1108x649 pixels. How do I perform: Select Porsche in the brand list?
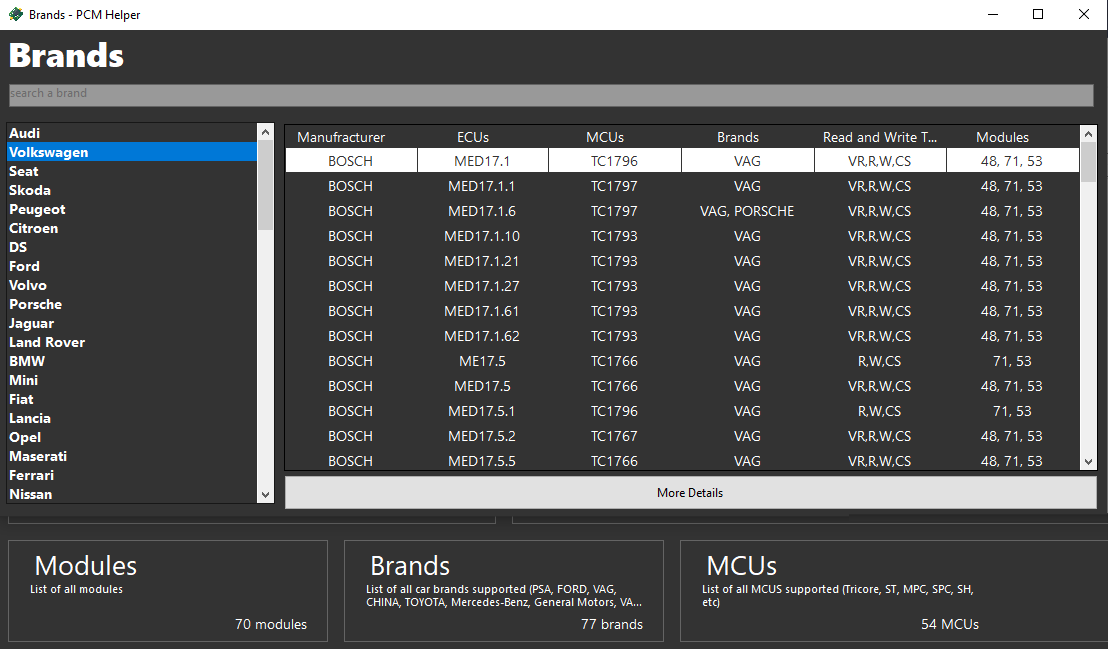132,305
